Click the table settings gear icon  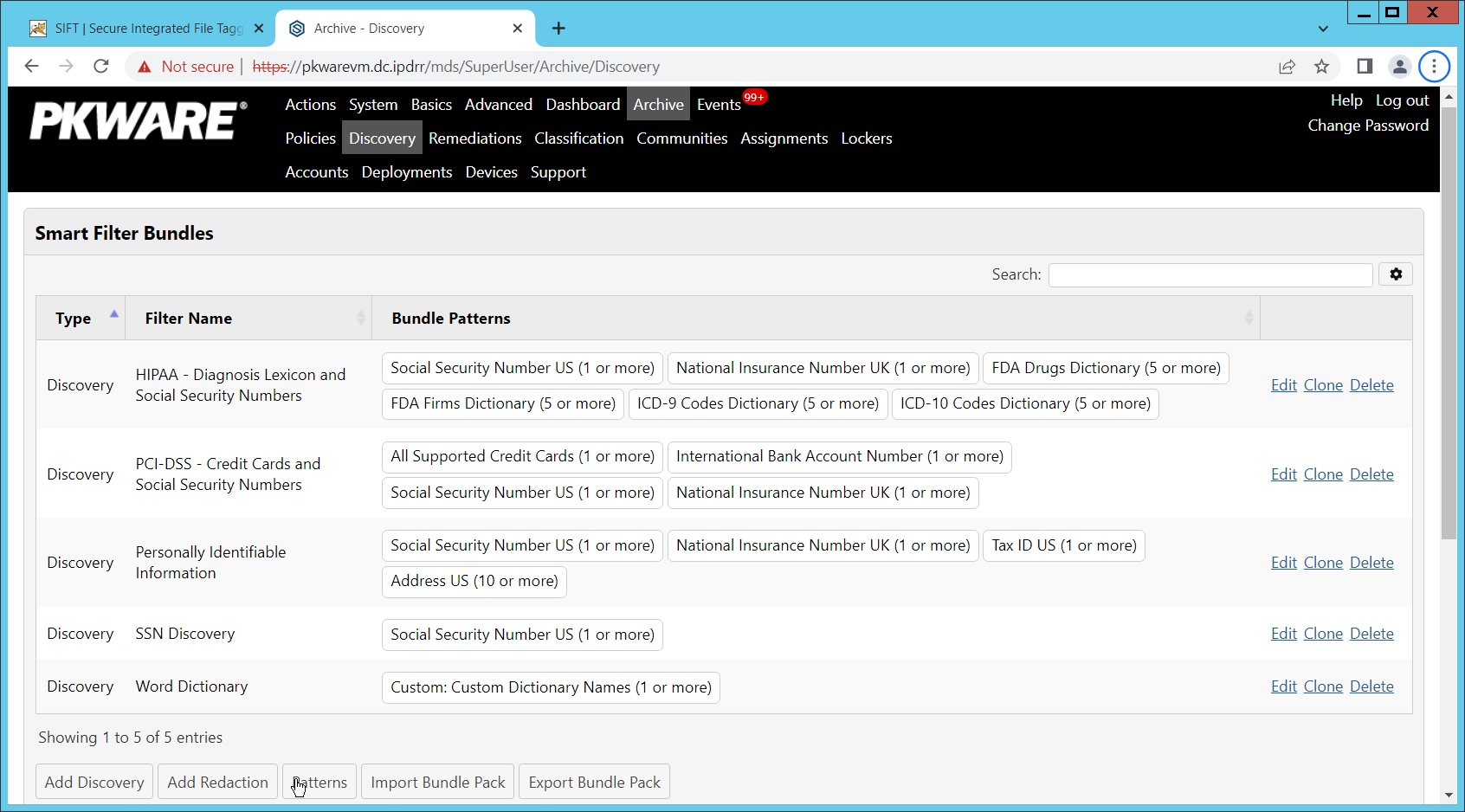pyautogui.click(x=1395, y=274)
